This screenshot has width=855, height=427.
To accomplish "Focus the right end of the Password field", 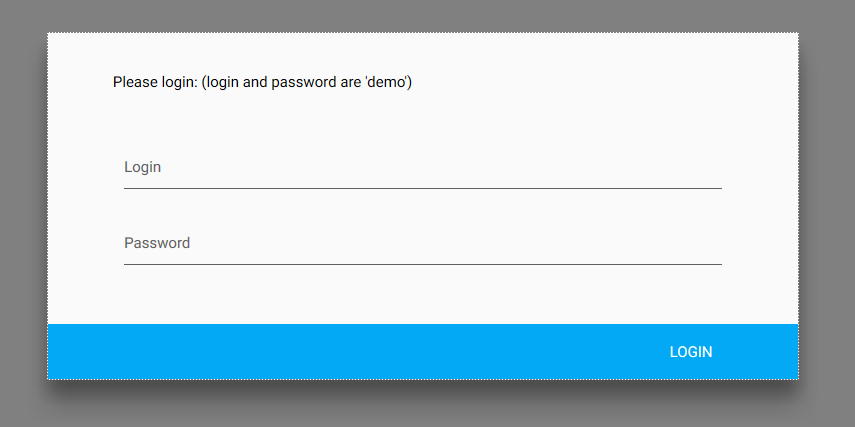I will pyautogui.click(x=705, y=244).
